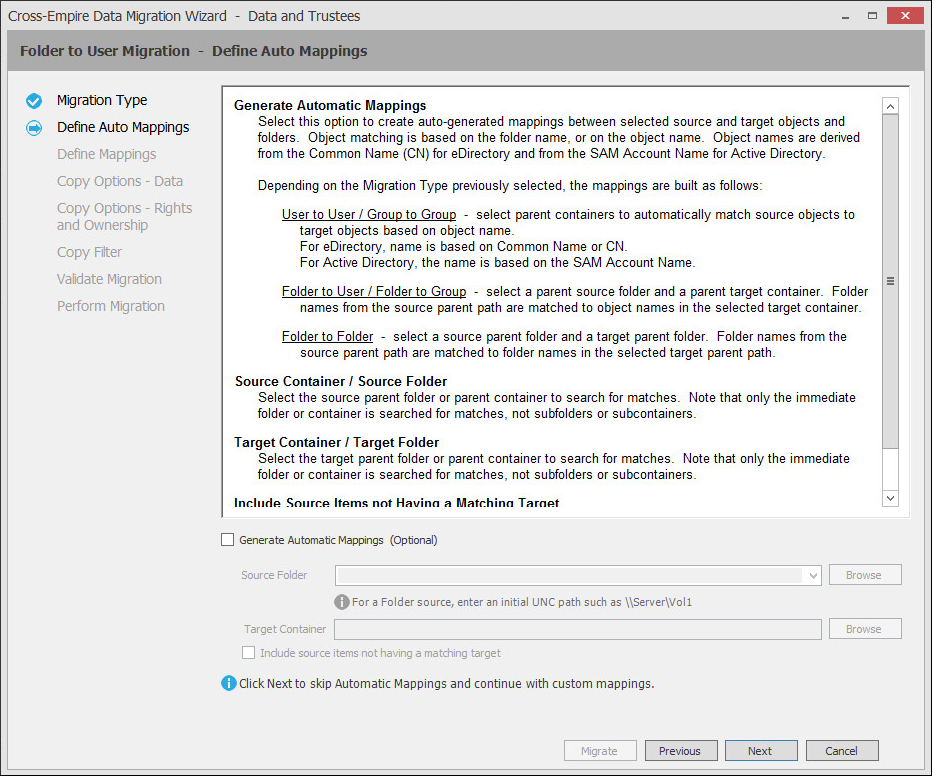Click the 'Target Container' field label
934x777 pixels.
click(x=285, y=629)
